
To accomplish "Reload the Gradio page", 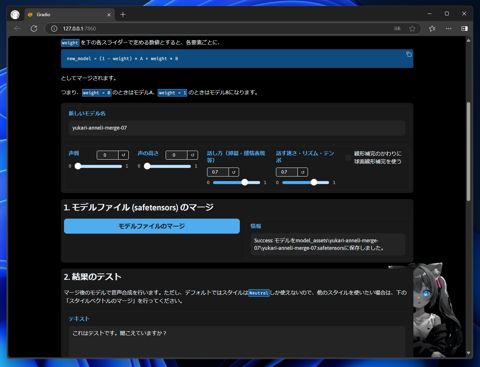I will coord(34,29).
